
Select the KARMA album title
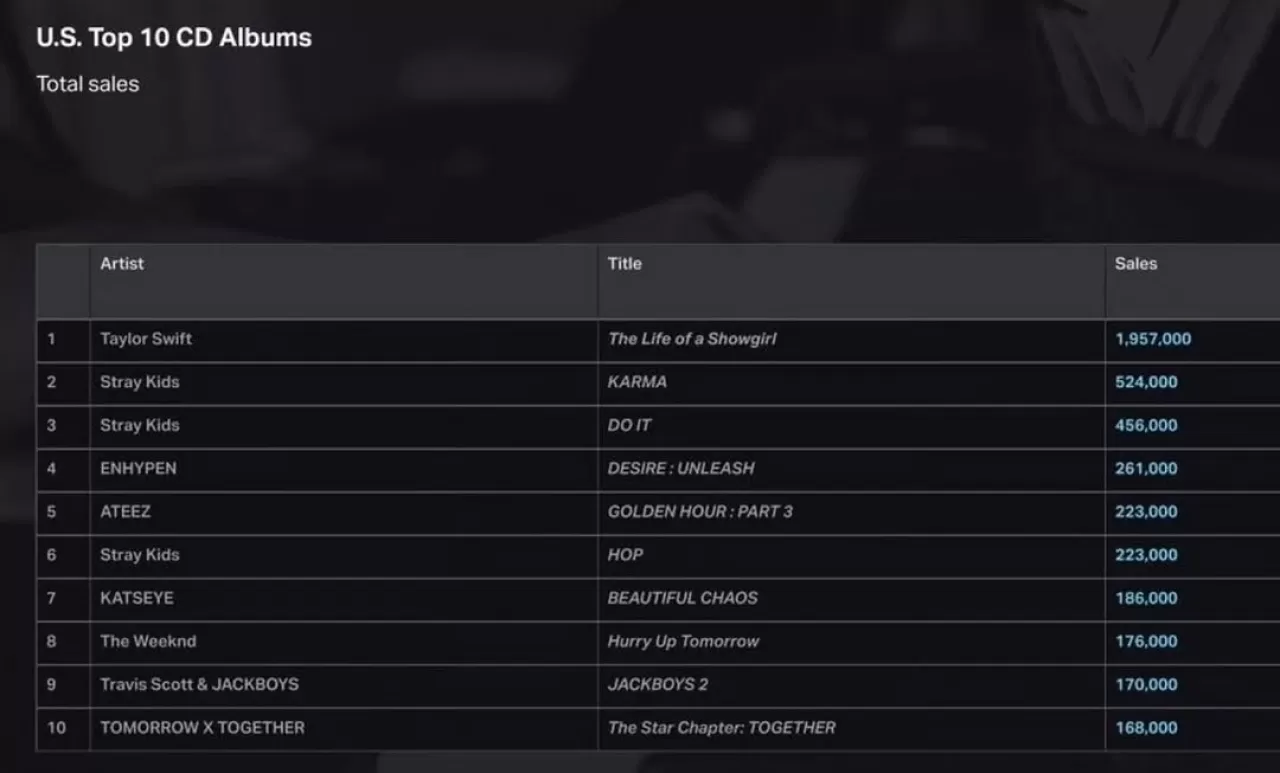click(637, 382)
